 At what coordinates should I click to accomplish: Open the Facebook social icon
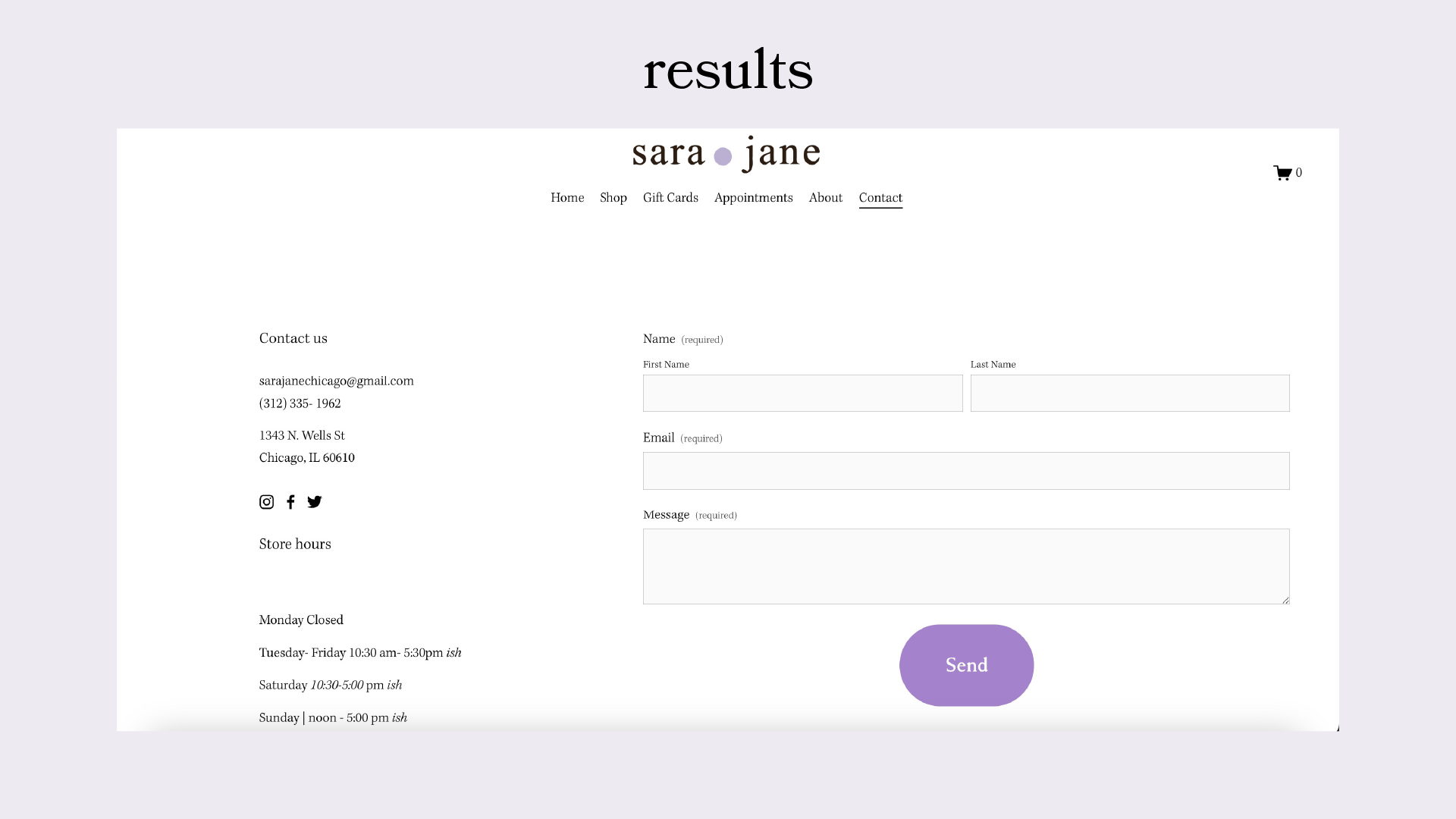pyautogui.click(x=290, y=502)
